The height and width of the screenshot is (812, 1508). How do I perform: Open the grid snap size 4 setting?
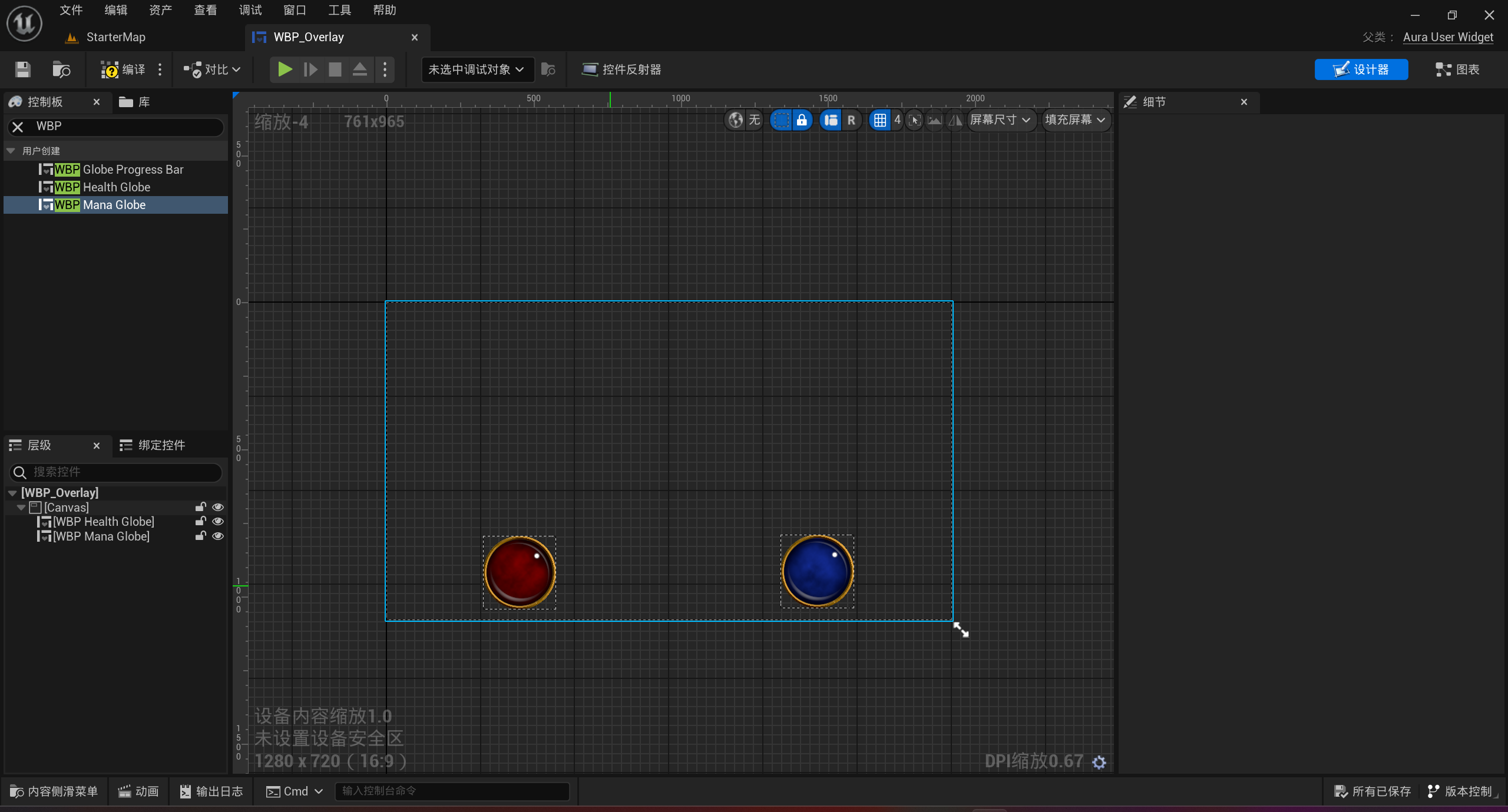pos(897,120)
